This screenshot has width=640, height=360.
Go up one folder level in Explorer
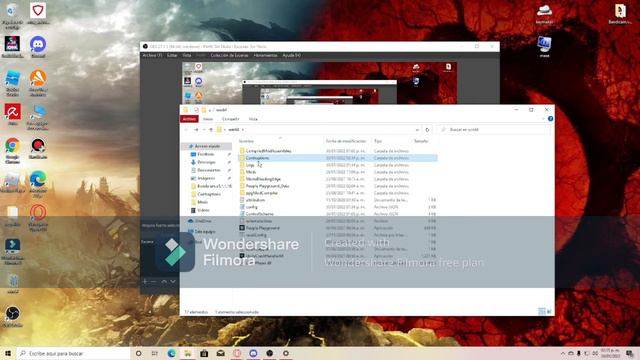click(211, 129)
